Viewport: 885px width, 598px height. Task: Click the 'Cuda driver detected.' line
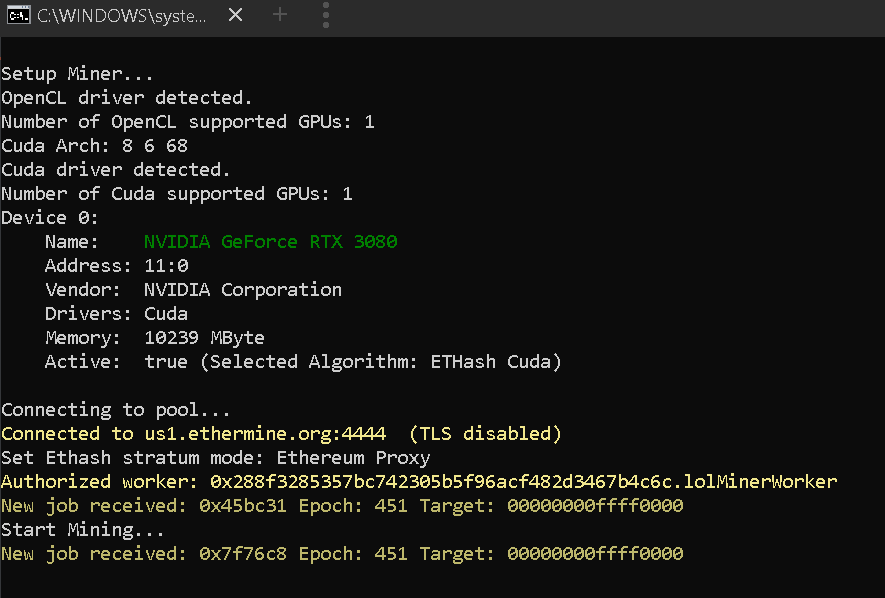point(116,170)
